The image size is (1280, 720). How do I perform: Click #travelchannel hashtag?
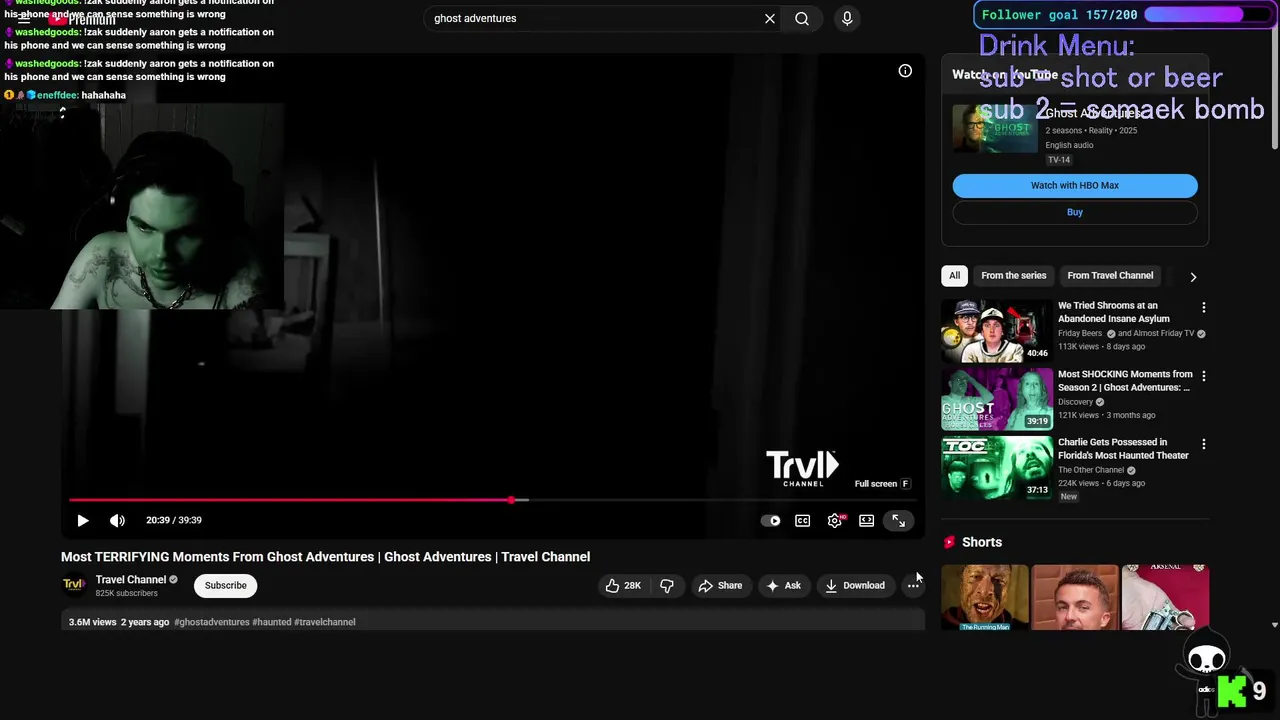coord(325,622)
